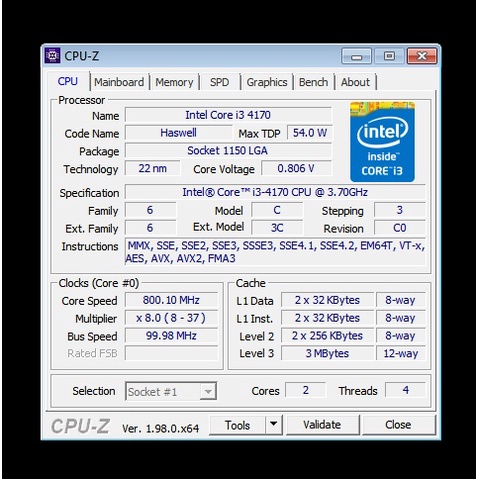Click the Tools button

[237, 425]
